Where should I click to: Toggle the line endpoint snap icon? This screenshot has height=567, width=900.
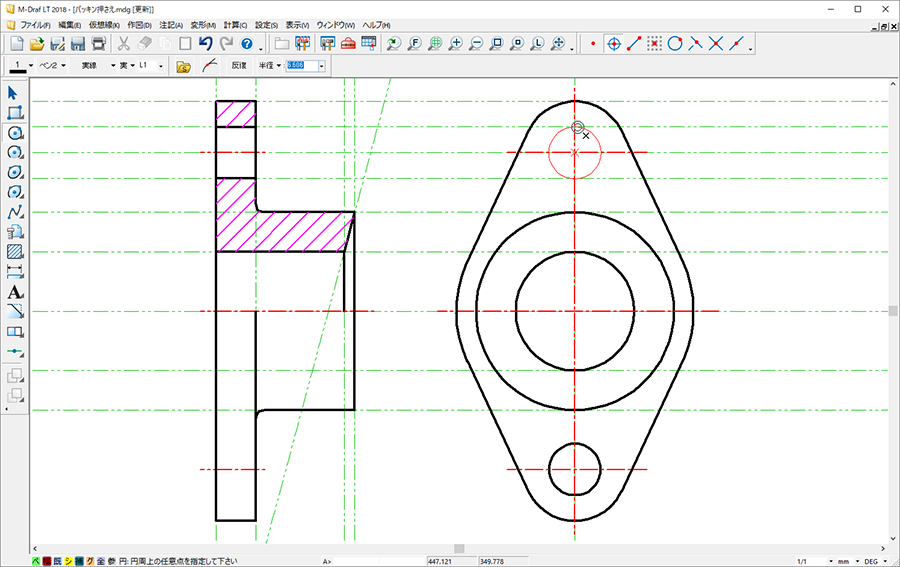634,43
